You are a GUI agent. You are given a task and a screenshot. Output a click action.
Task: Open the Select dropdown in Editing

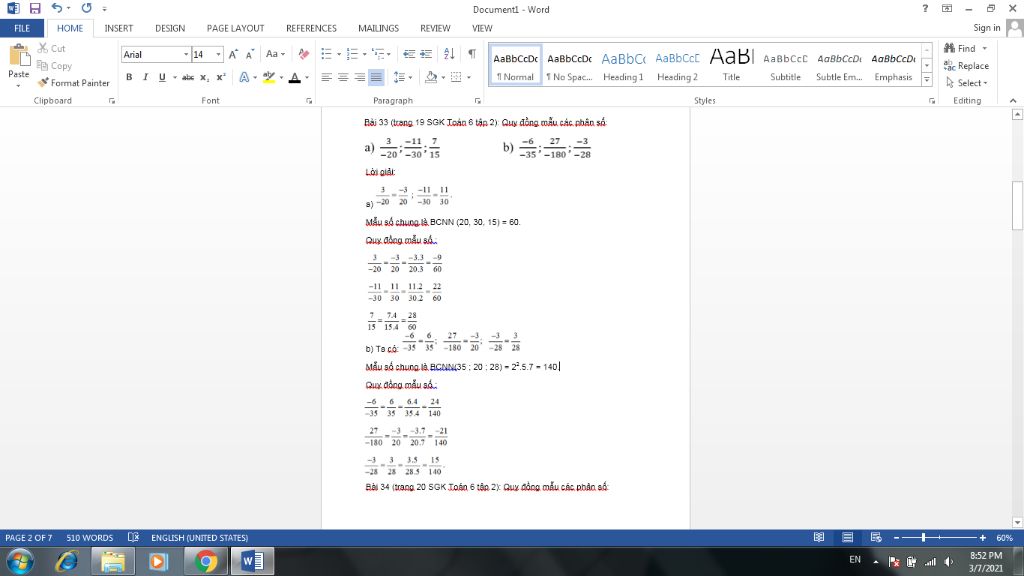967,83
